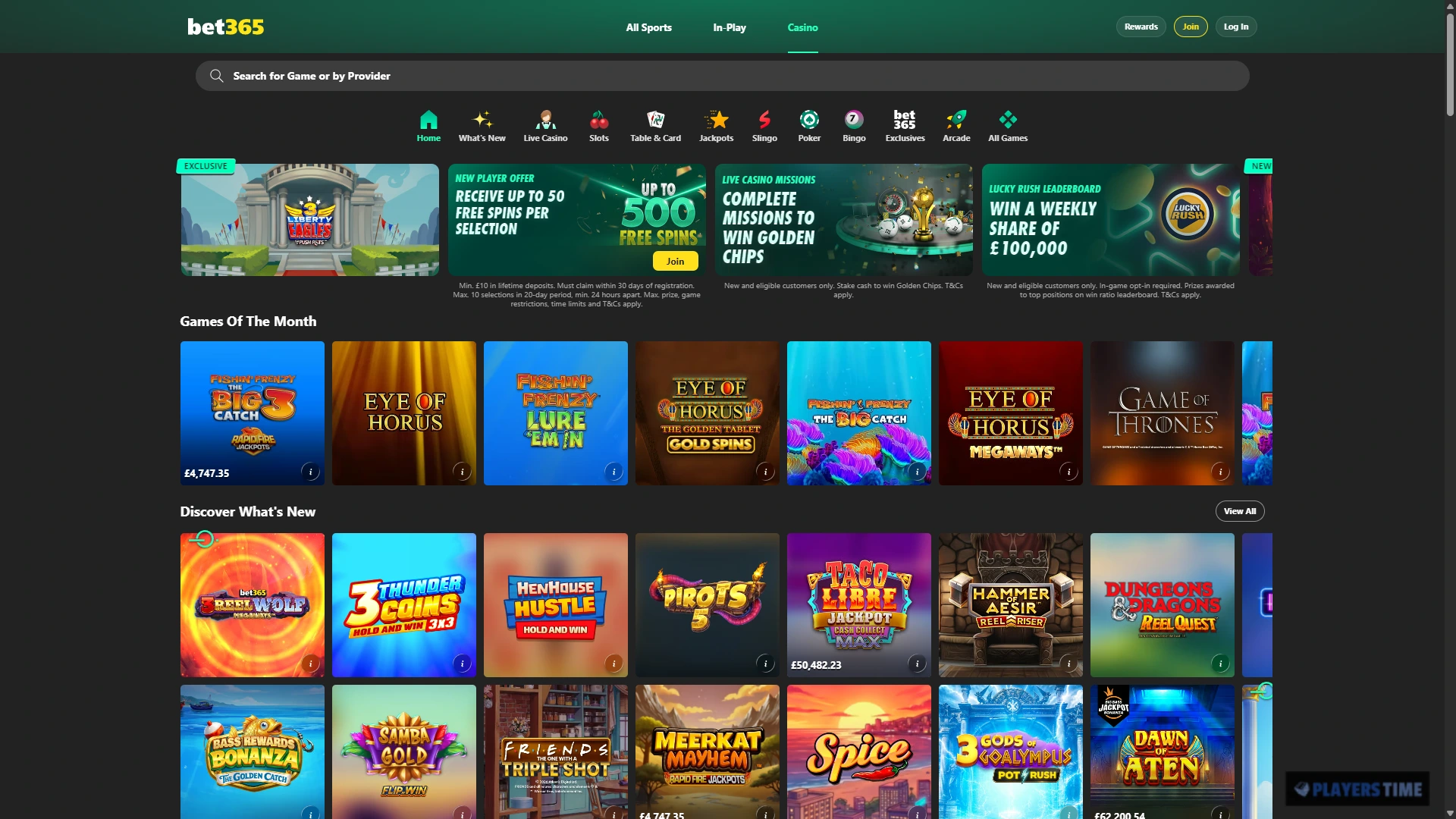Image resolution: width=1456 pixels, height=819 pixels.
Task: Show info for Eye of Horus game
Action: tap(462, 472)
